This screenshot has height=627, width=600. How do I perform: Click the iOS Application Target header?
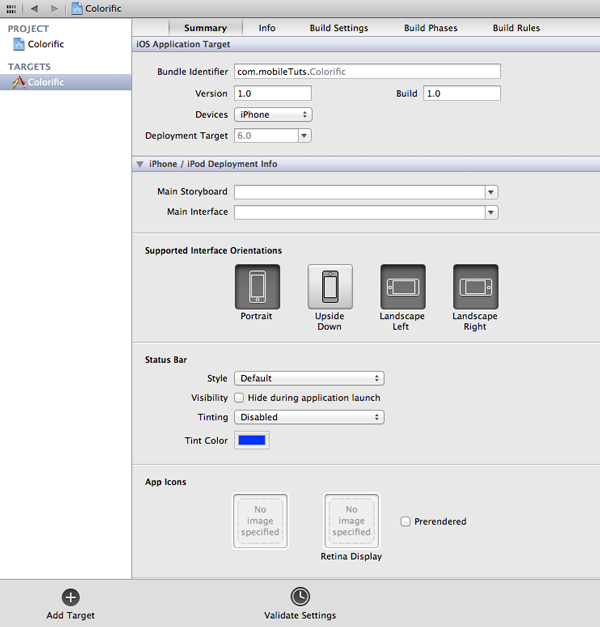[x=183, y=44]
